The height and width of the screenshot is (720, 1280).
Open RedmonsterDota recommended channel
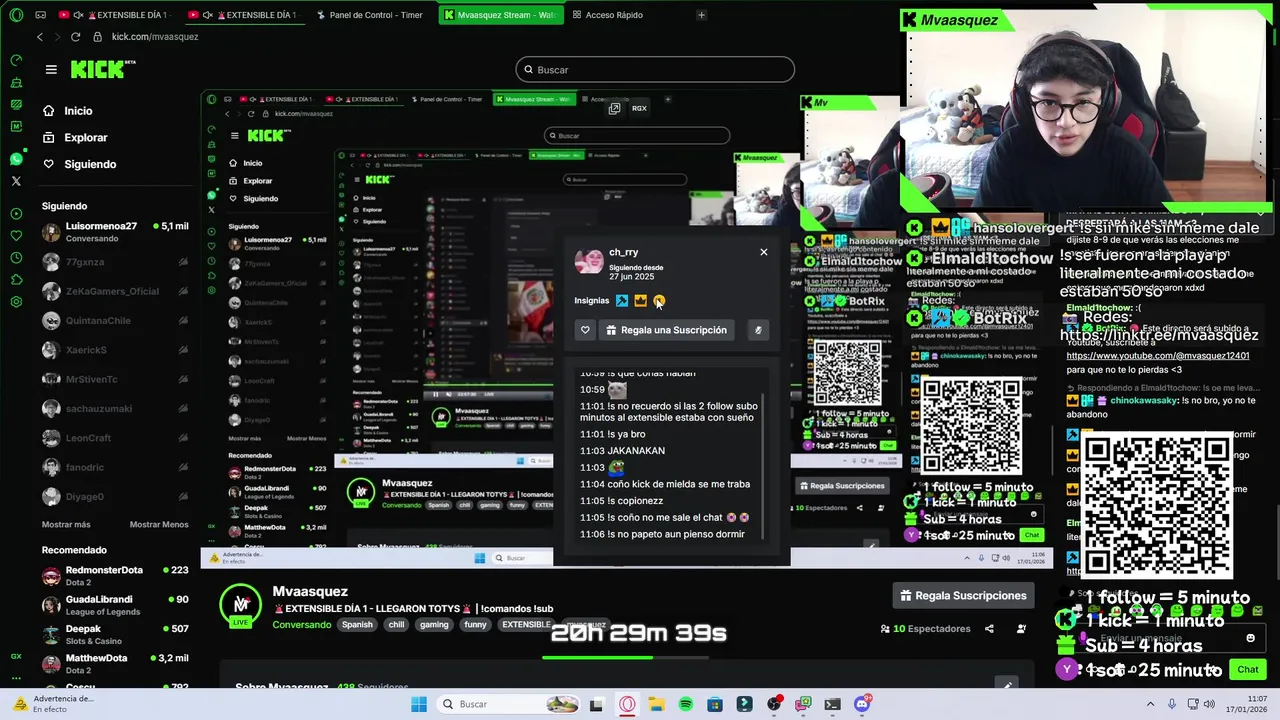coord(115,576)
